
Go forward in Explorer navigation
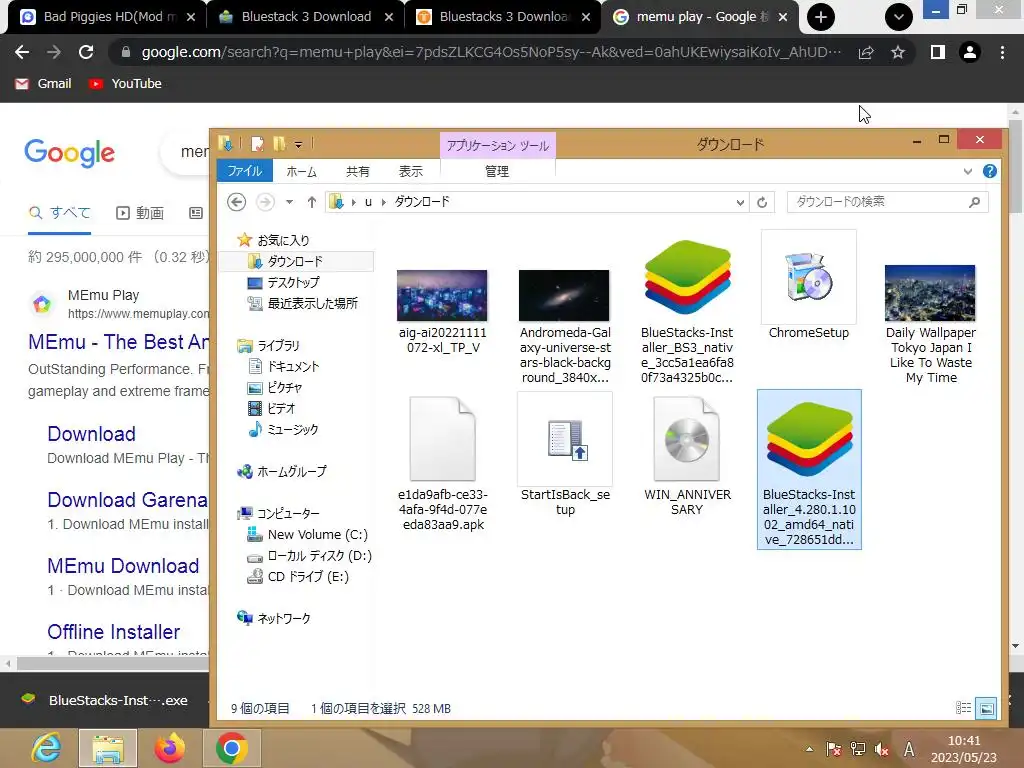click(265, 202)
